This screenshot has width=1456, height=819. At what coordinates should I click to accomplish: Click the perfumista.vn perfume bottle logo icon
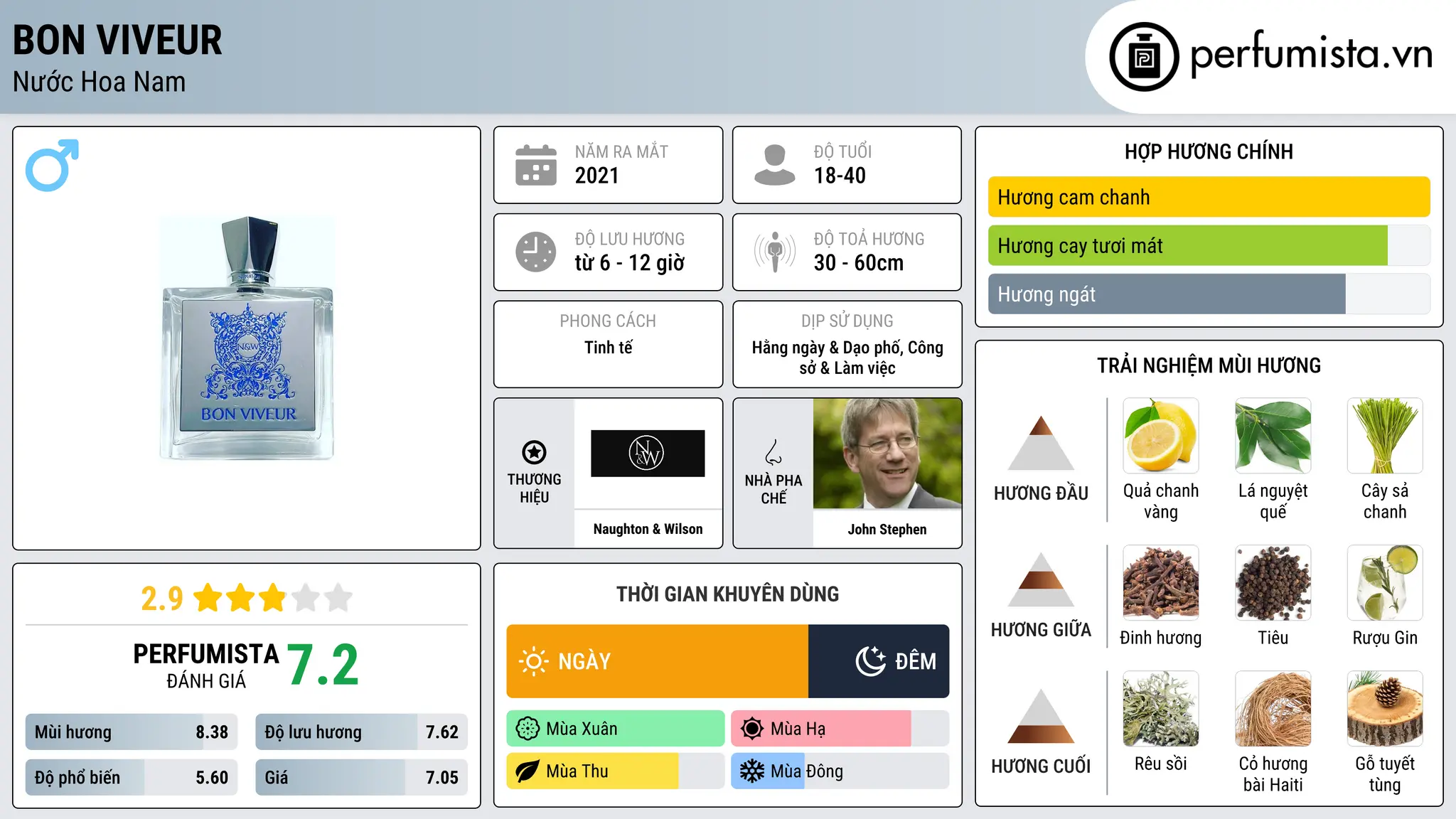(x=1144, y=57)
